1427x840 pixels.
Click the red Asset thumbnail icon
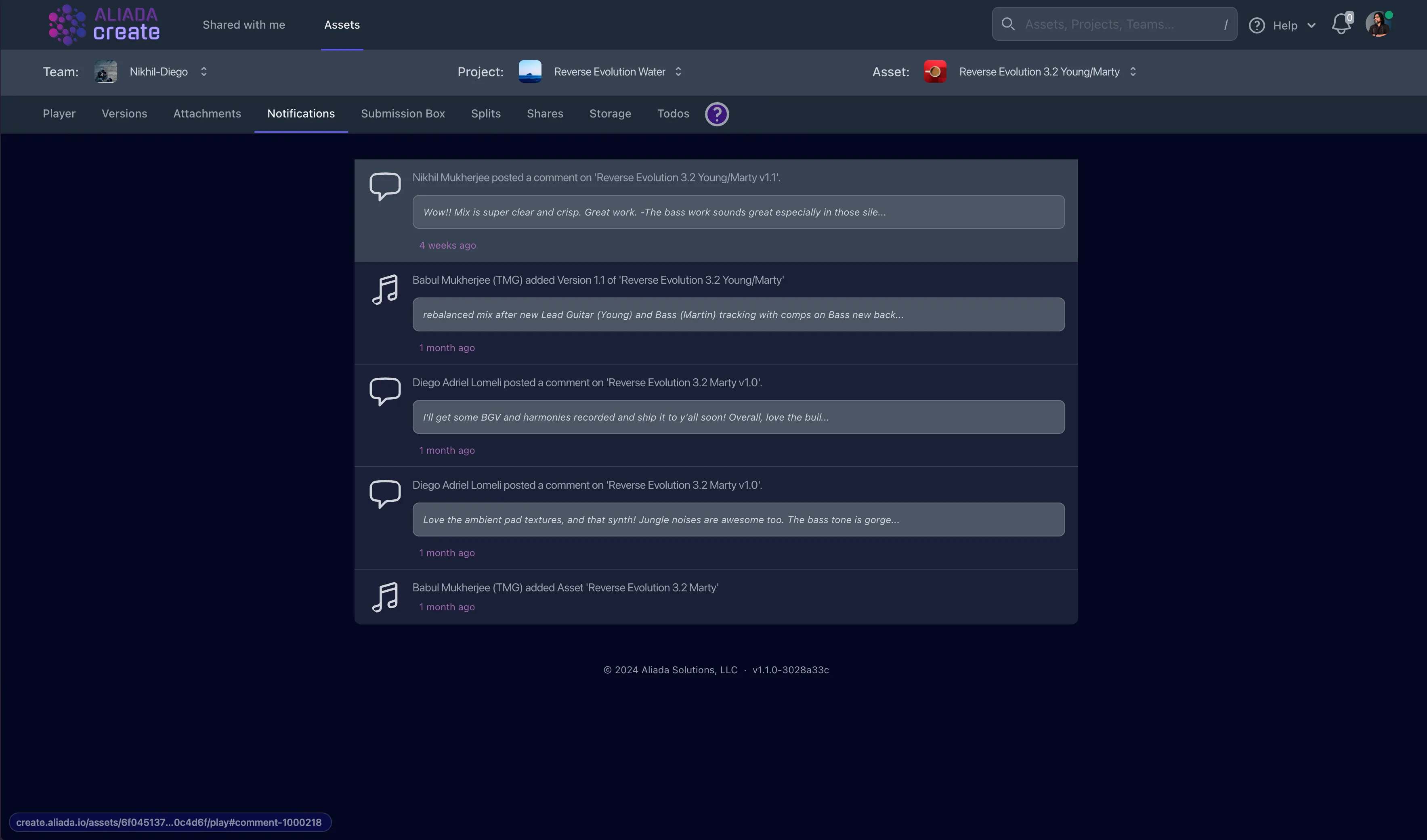pyautogui.click(x=935, y=72)
